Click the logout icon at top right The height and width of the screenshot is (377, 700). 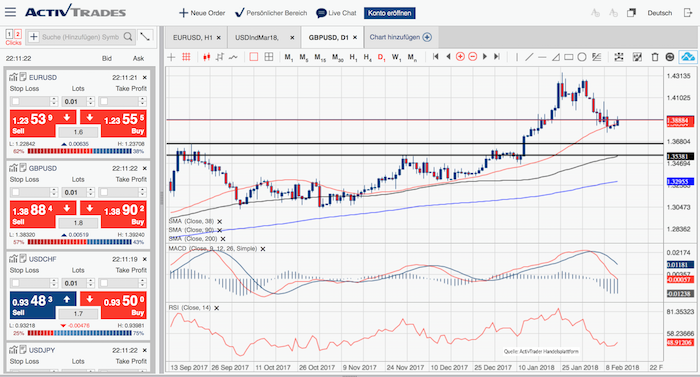point(688,13)
